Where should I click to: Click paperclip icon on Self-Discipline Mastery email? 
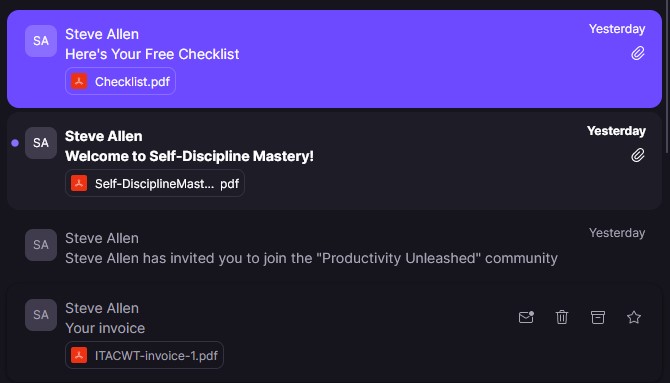tap(638, 155)
